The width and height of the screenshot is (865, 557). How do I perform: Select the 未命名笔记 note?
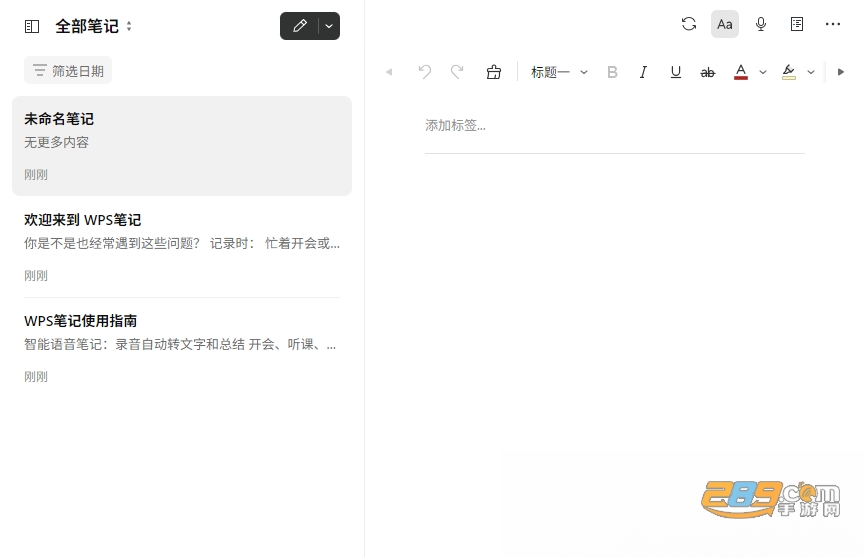(181, 146)
